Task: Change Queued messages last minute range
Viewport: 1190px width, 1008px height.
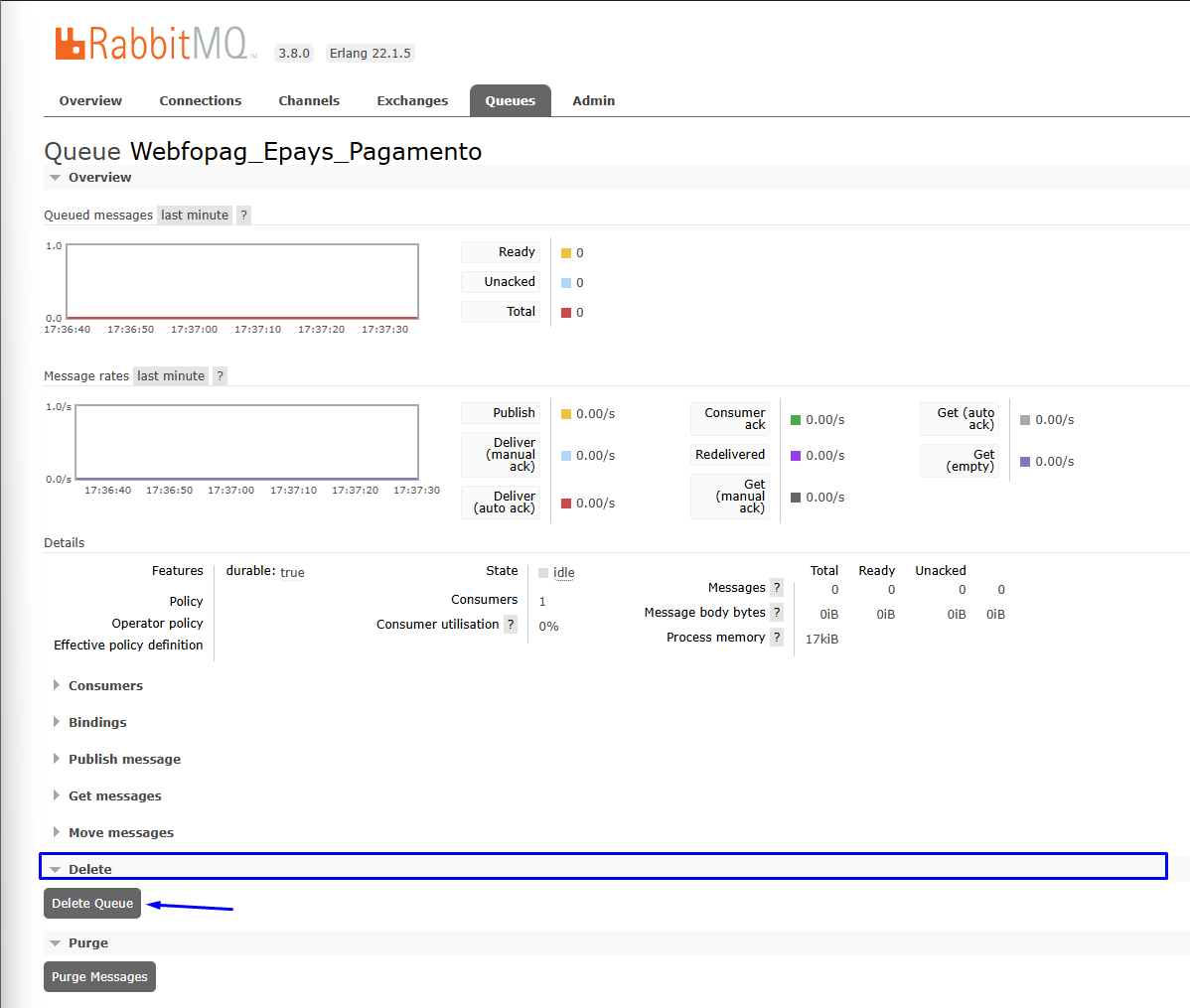Action: click(195, 215)
